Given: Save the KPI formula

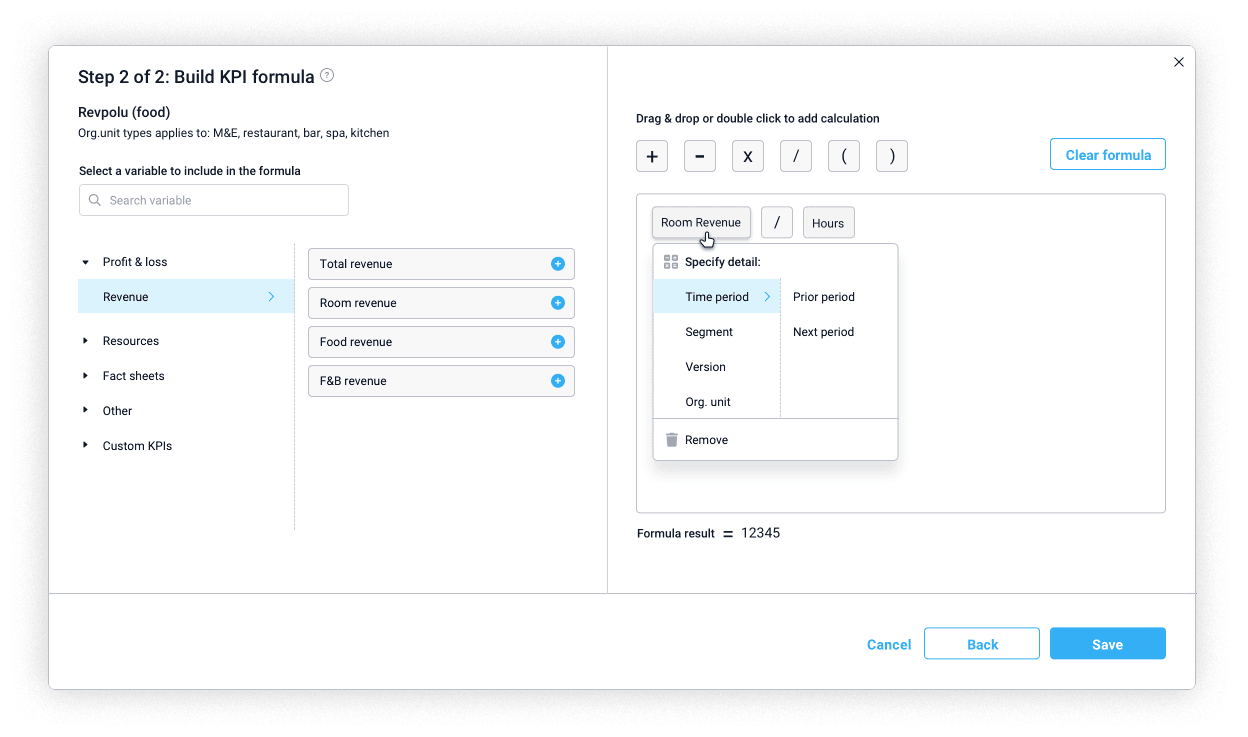Looking at the screenshot, I should coord(1108,644).
